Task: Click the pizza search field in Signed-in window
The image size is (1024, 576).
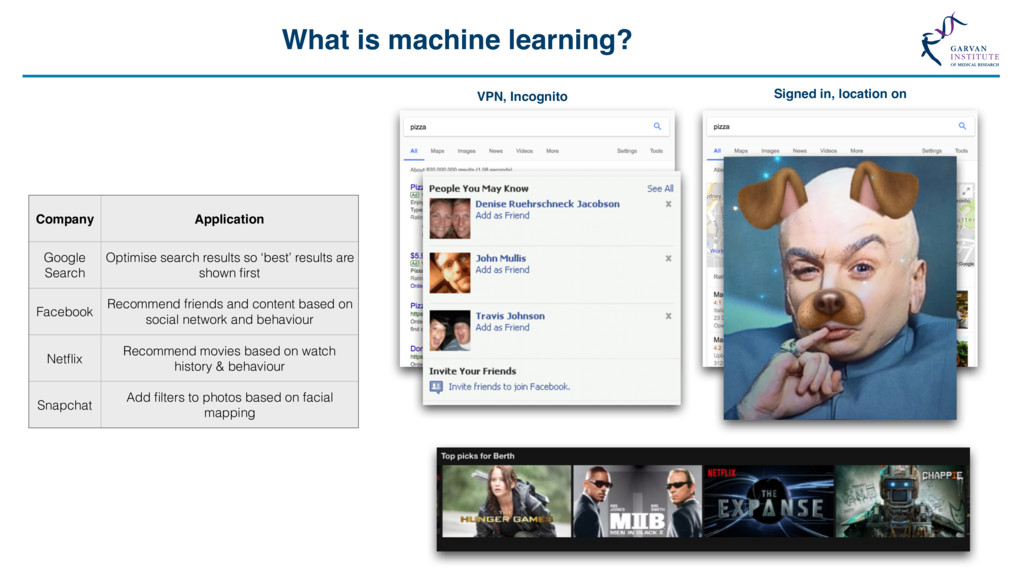Action: click(x=840, y=126)
